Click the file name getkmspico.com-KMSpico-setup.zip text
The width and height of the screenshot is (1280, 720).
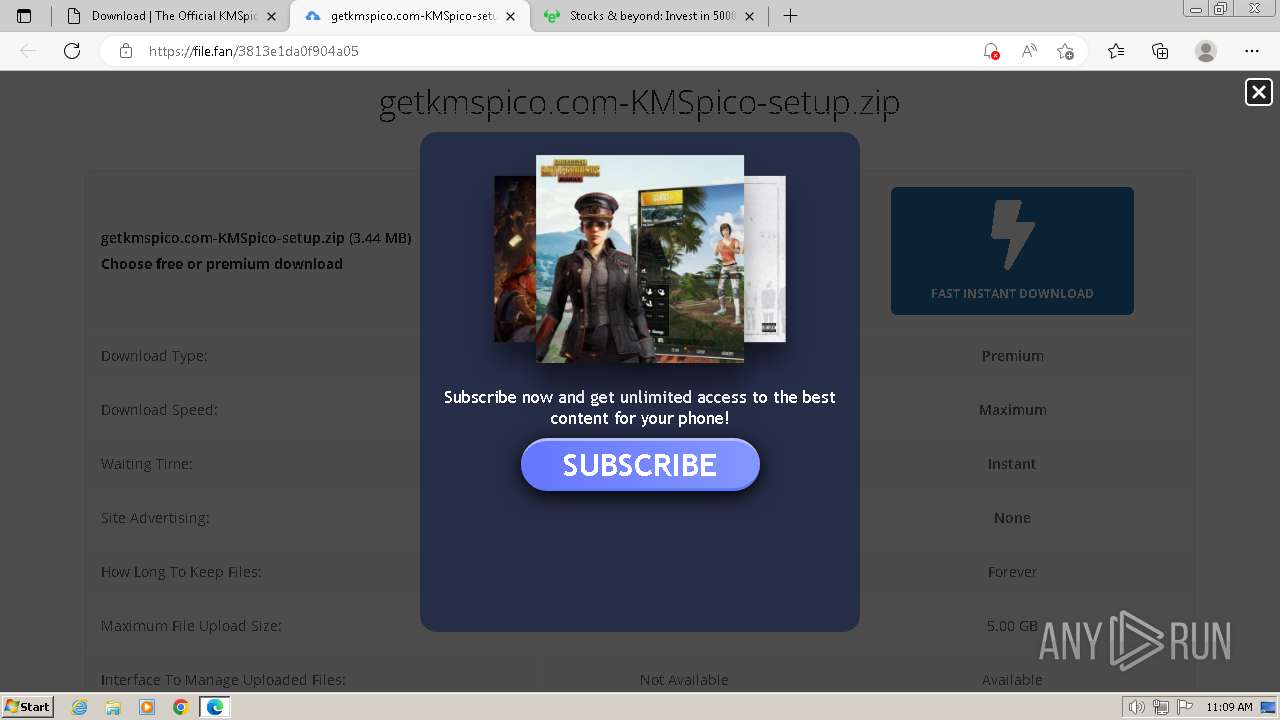223,238
